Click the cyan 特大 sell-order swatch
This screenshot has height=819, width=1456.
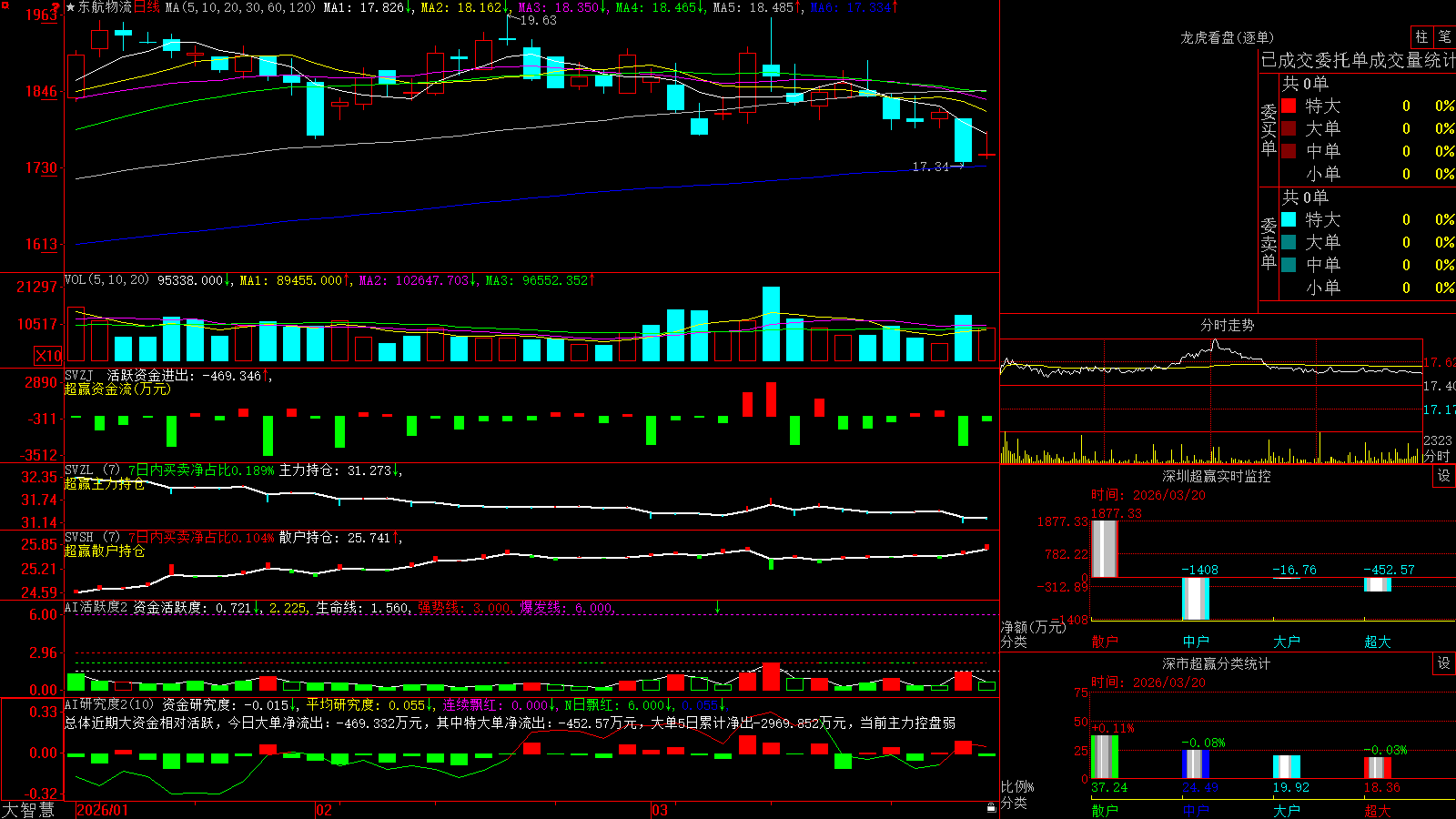tap(1289, 219)
